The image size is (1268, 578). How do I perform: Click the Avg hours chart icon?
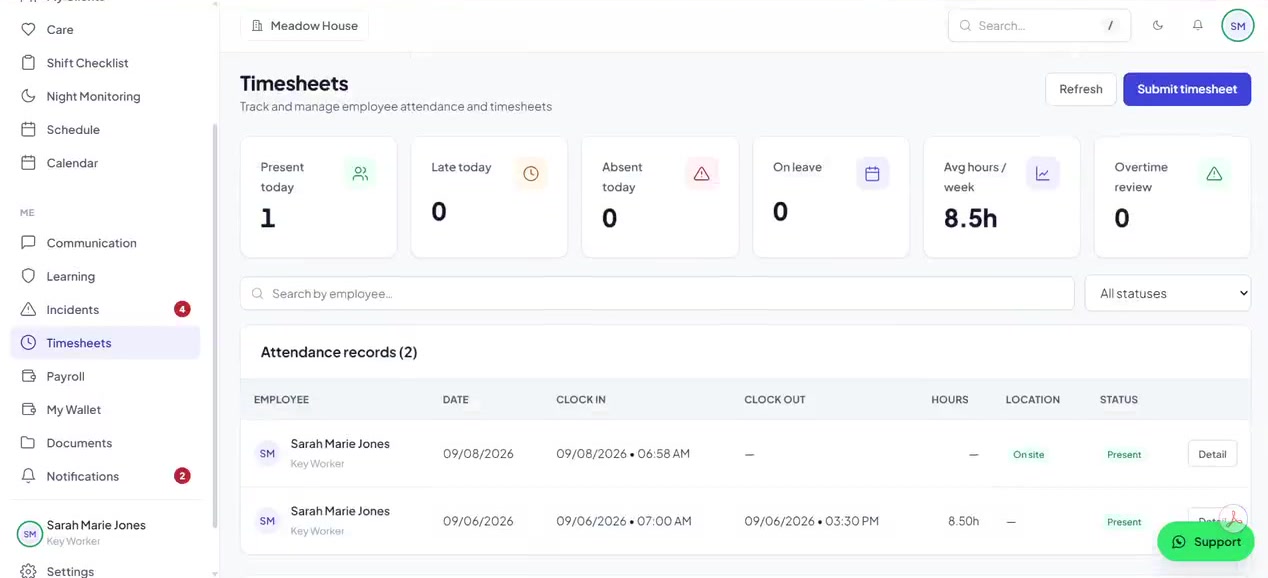pyautogui.click(x=1043, y=174)
